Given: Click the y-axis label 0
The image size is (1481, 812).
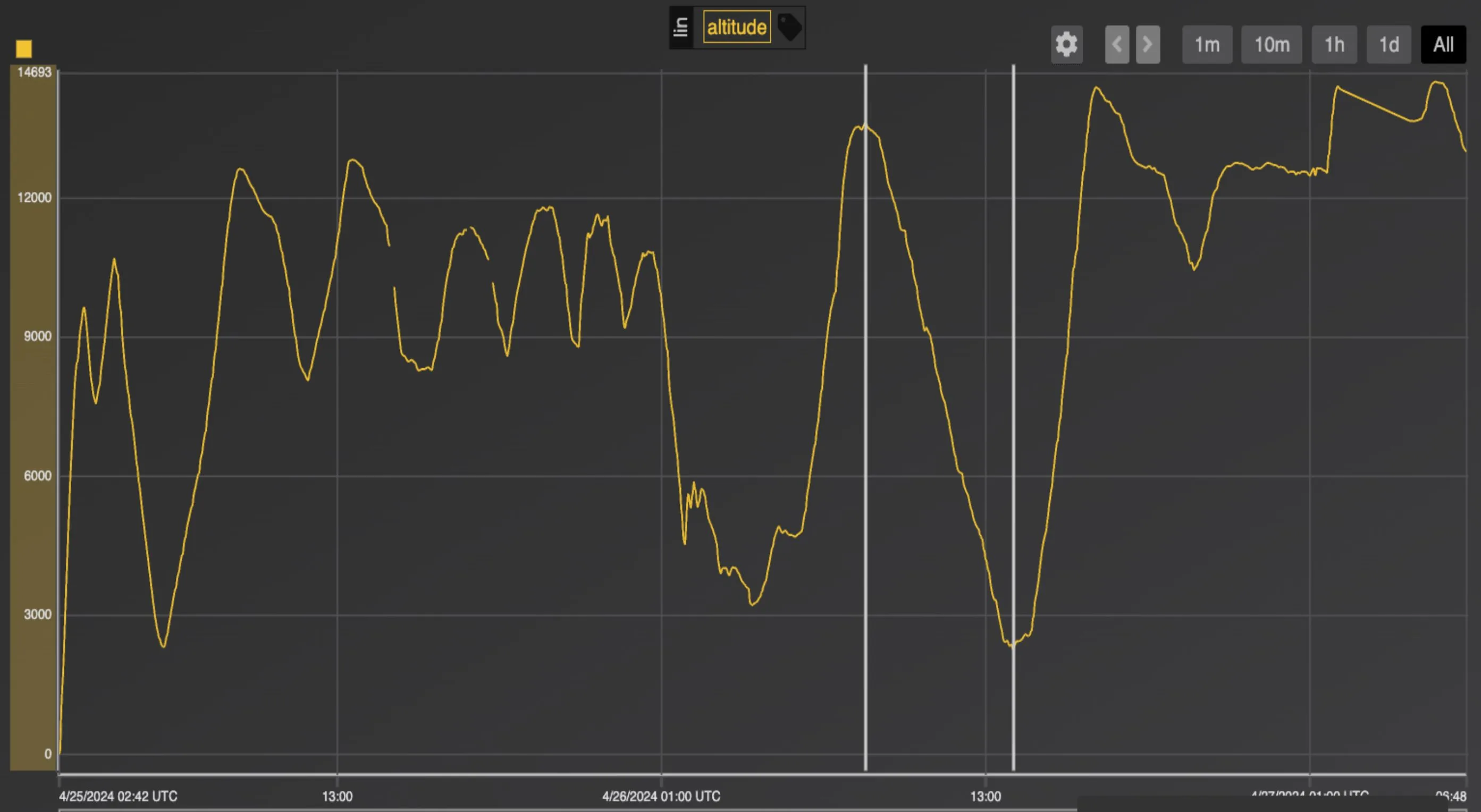Looking at the screenshot, I should click(x=48, y=754).
